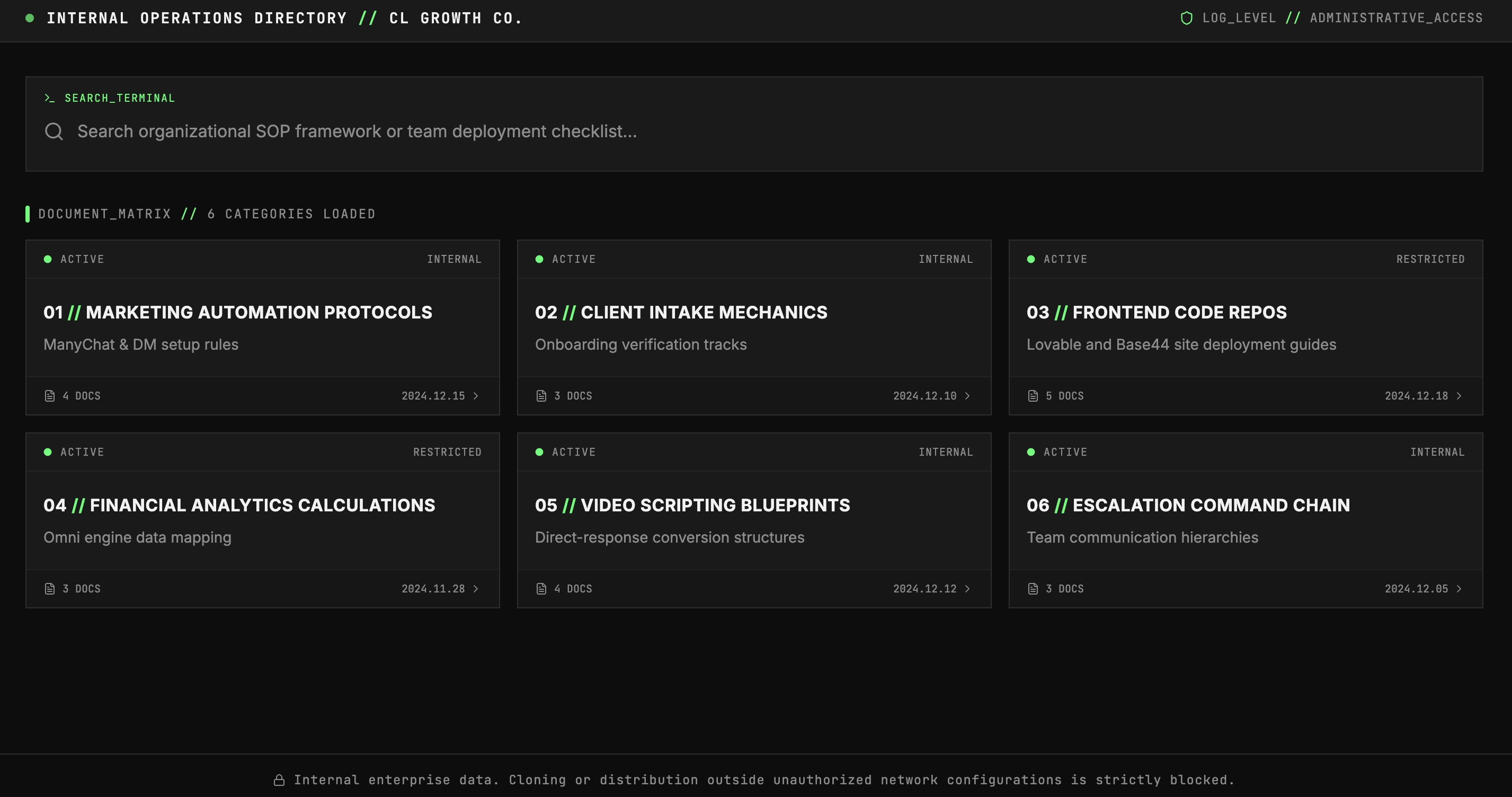The height and width of the screenshot is (797, 1512).
Task: Click the RESTRICTED badge on Financial Analytics card
Action: [447, 451]
